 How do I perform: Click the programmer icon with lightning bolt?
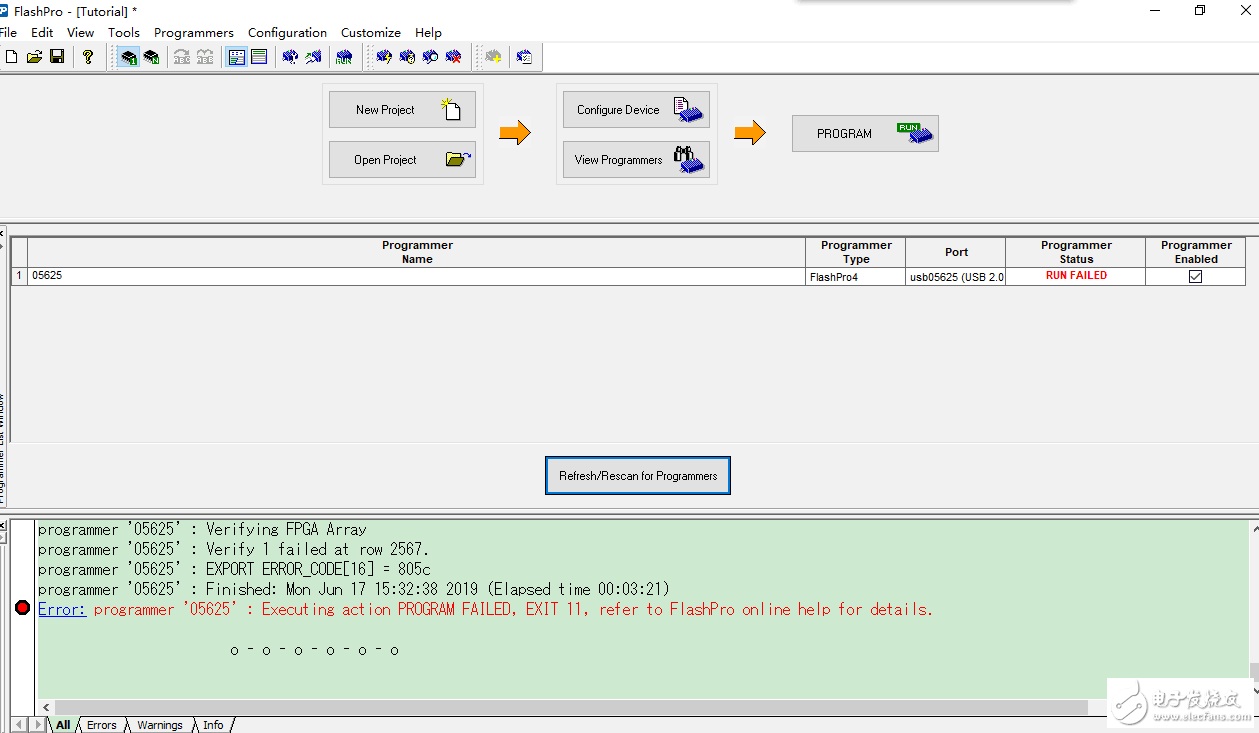[384, 57]
